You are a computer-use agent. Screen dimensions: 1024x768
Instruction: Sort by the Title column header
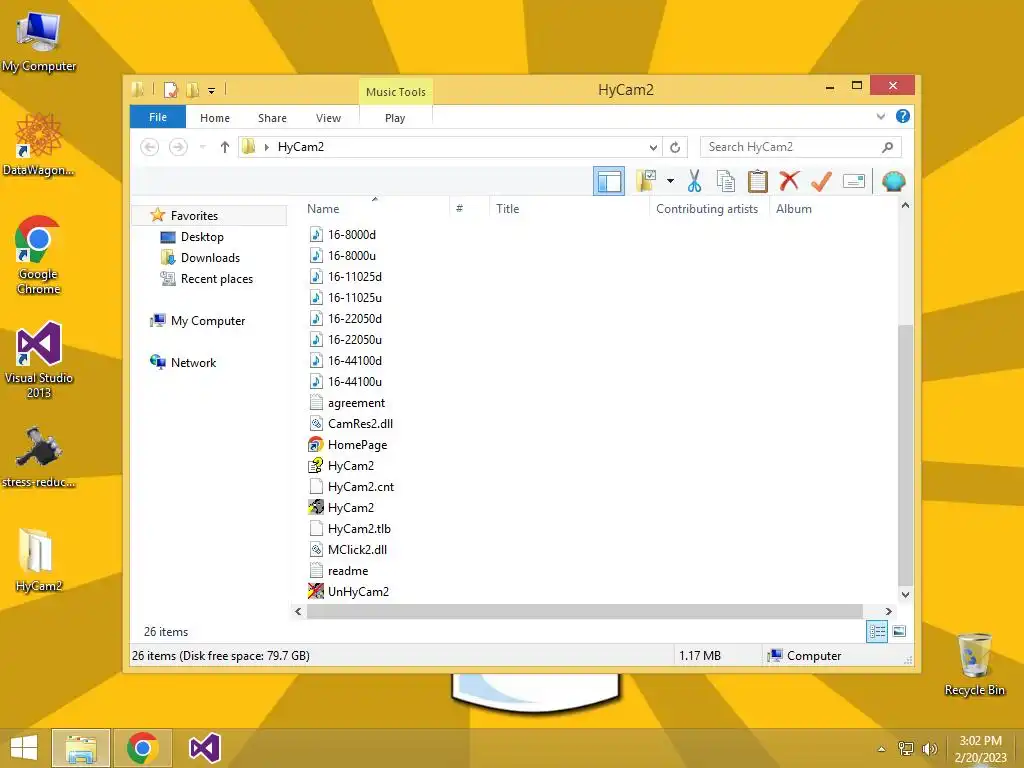click(x=507, y=208)
